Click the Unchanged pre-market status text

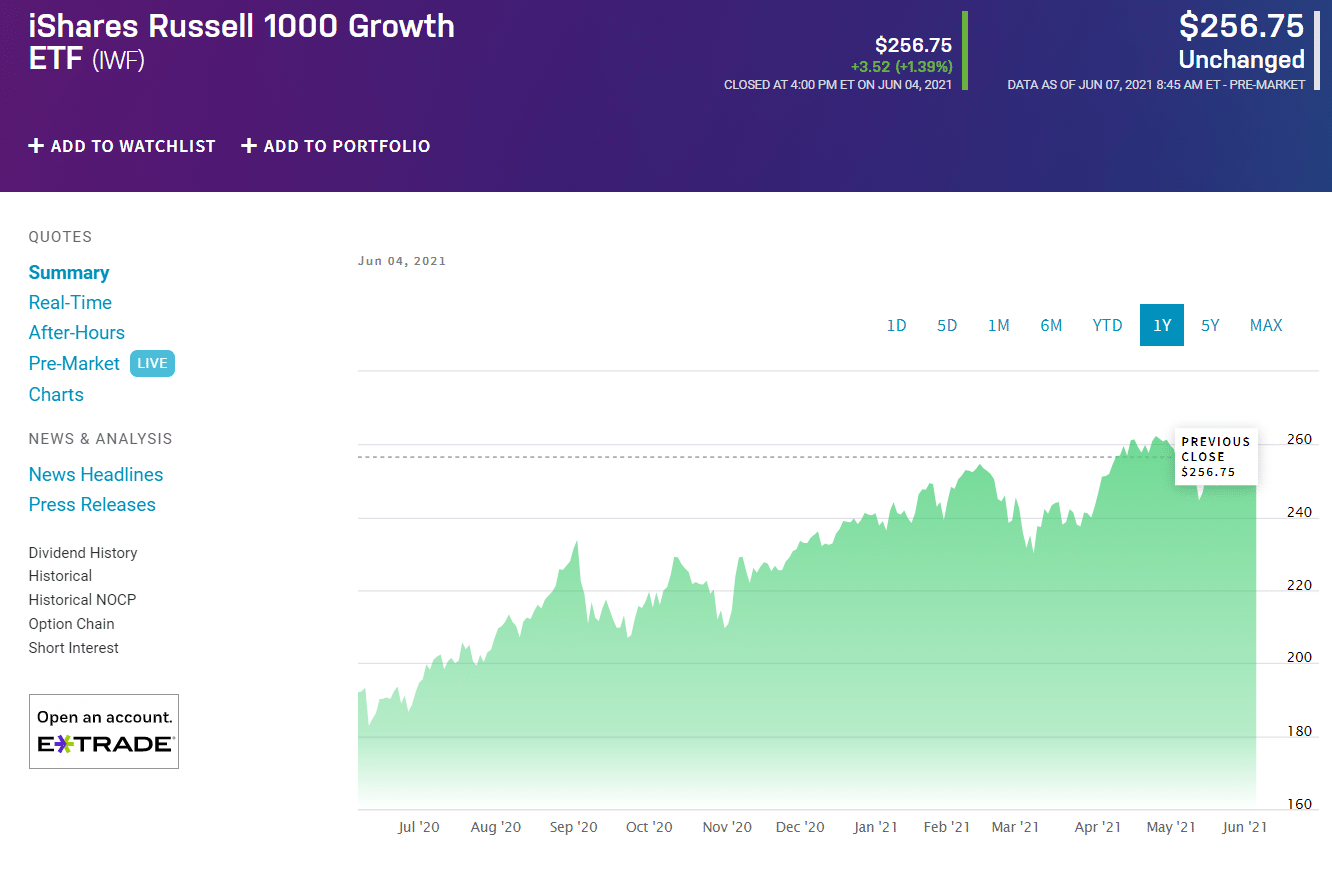pyautogui.click(x=1242, y=59)
